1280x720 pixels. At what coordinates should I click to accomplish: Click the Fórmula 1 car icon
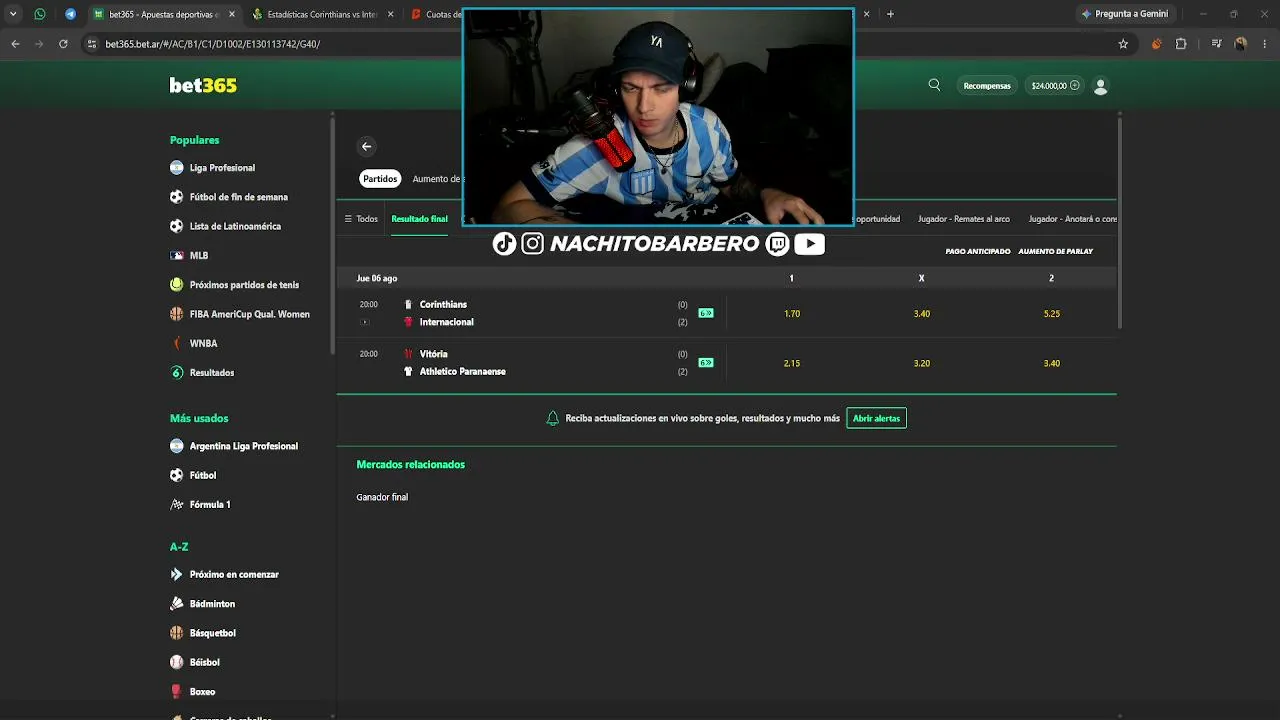(177, 505)
